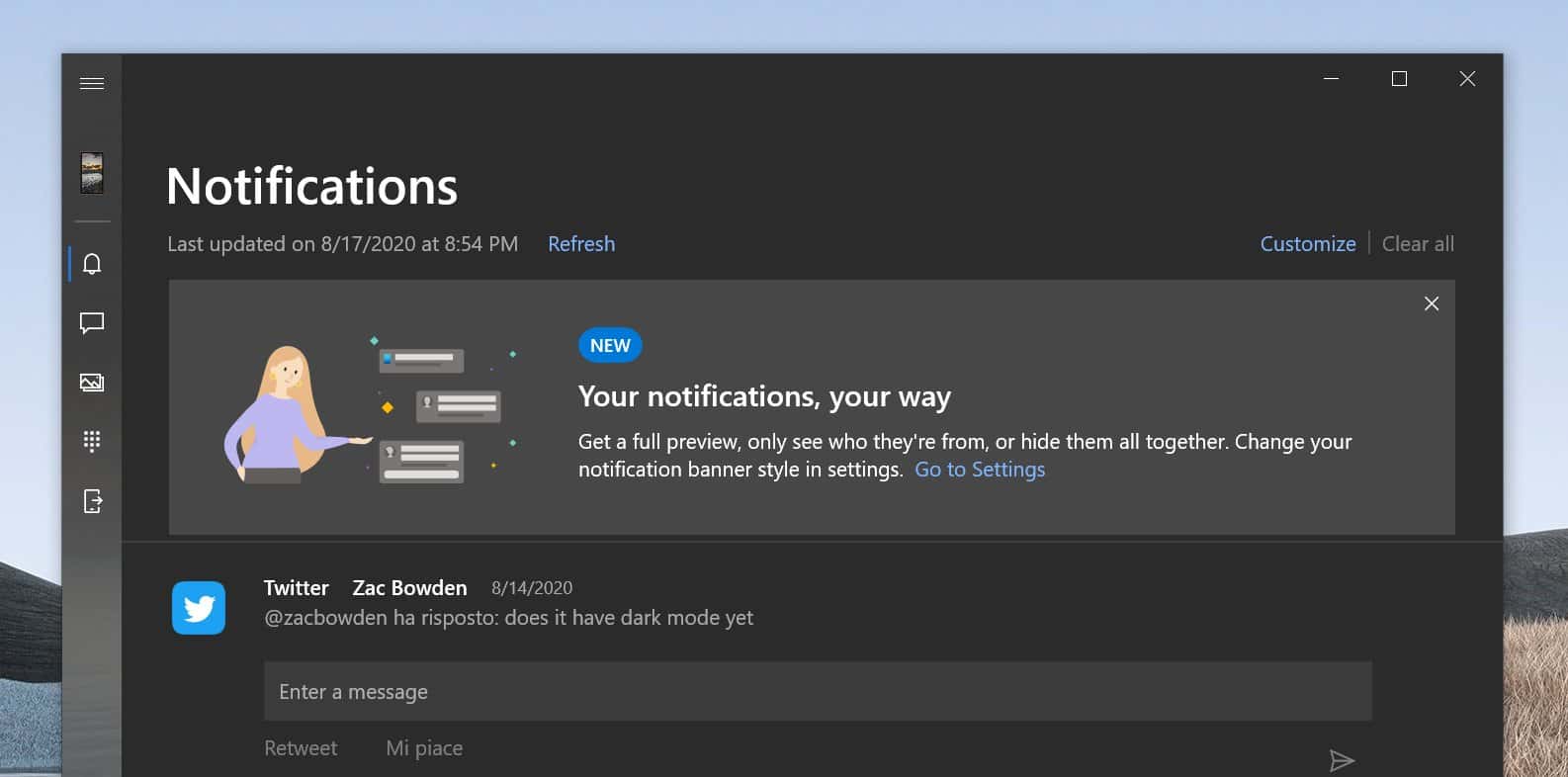The image size is (1568, 777).
Task: Select the phone device thumbnail
Action: [x=92, y=173]
